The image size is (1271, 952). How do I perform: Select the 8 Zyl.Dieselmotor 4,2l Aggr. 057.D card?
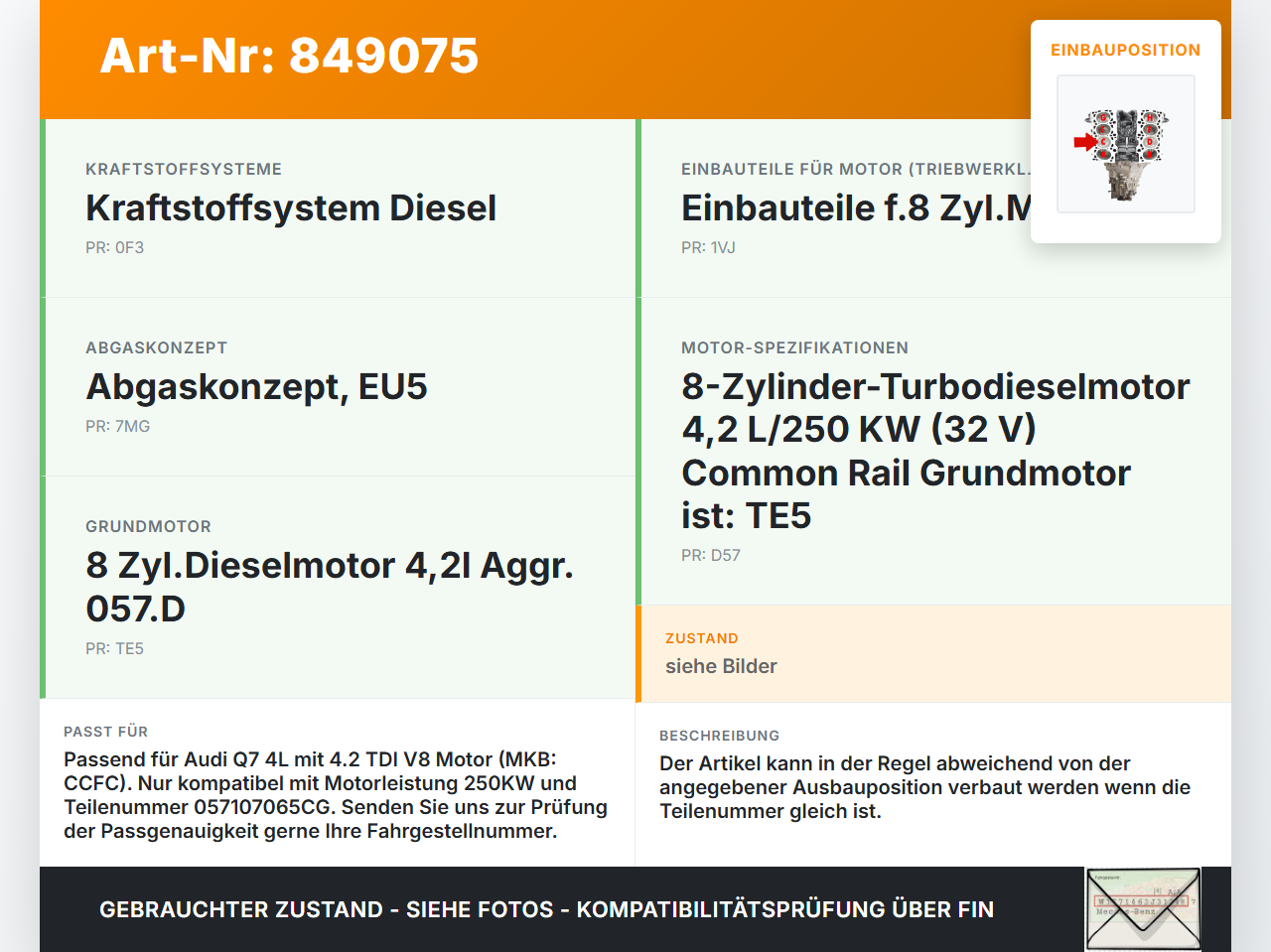[x=340, y=587]
